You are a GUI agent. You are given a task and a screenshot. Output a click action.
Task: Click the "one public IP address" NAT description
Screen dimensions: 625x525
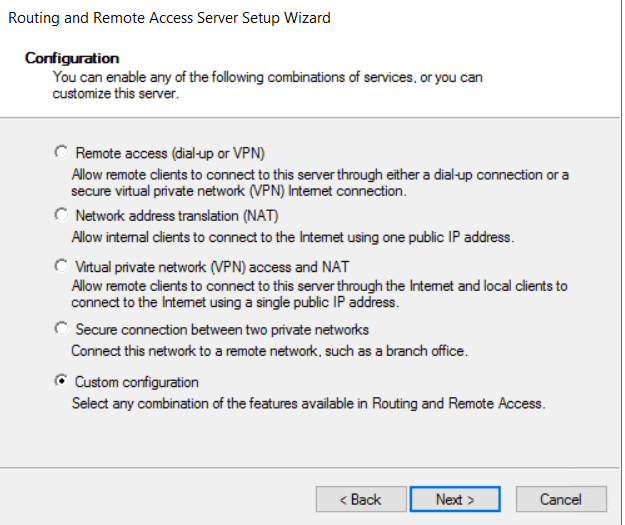point(292,237)
